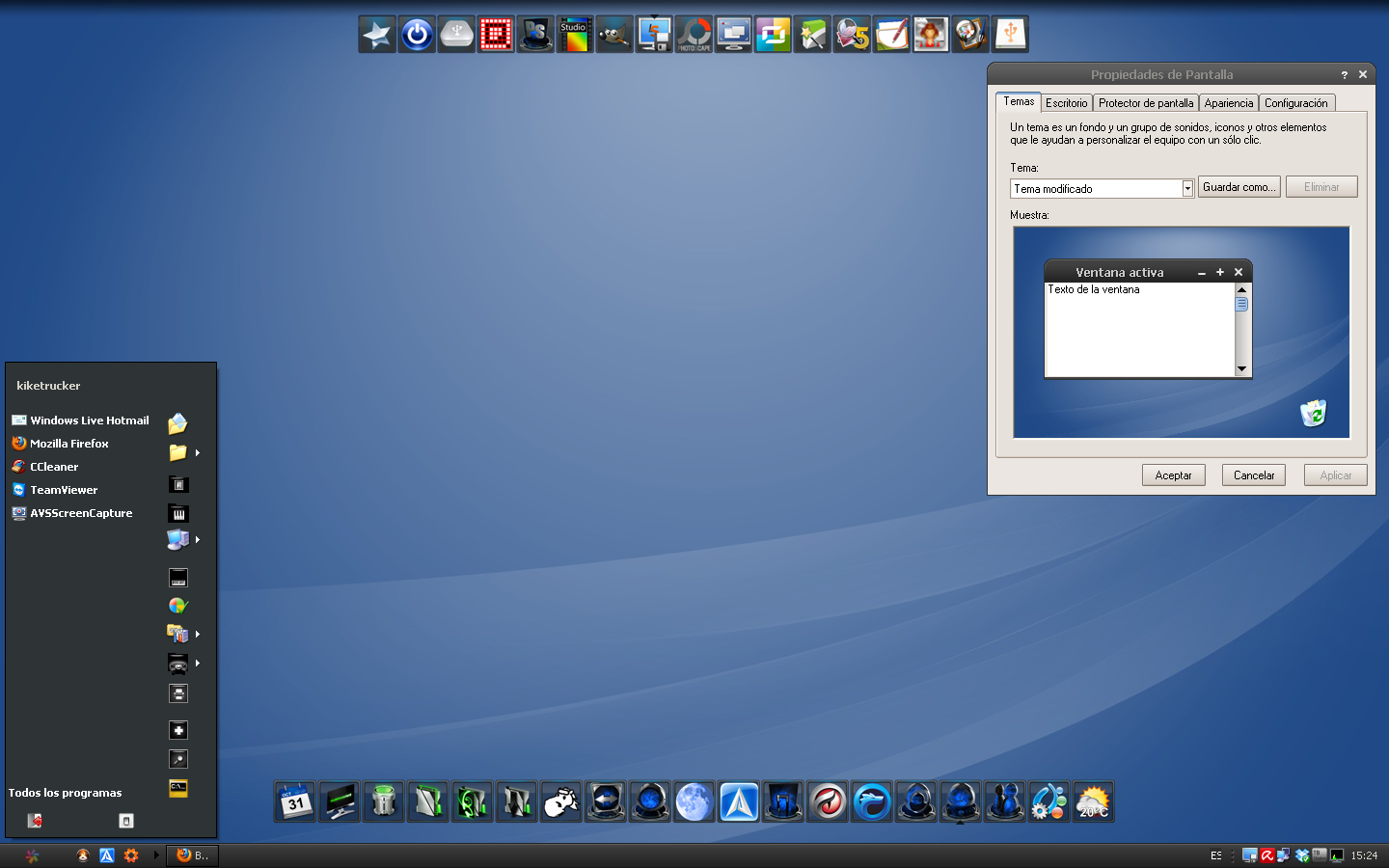Open the Protector de pantalla tab
The width and height of the screenshot is (1389, 868).
[x=1146, y=102]
